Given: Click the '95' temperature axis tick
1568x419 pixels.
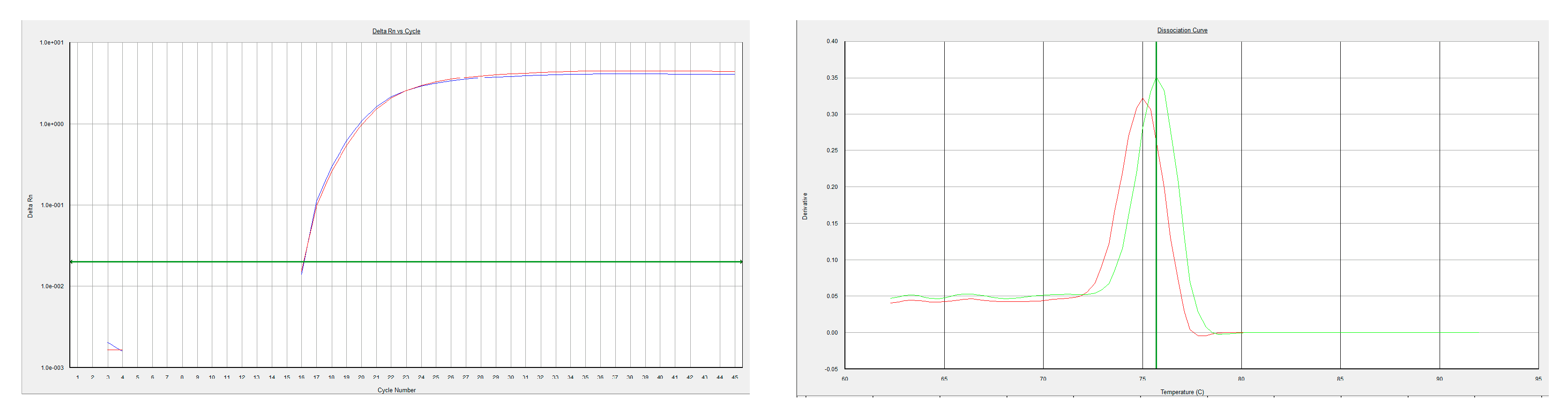Looking at the screenshot, I should (x=1538, y=379).
